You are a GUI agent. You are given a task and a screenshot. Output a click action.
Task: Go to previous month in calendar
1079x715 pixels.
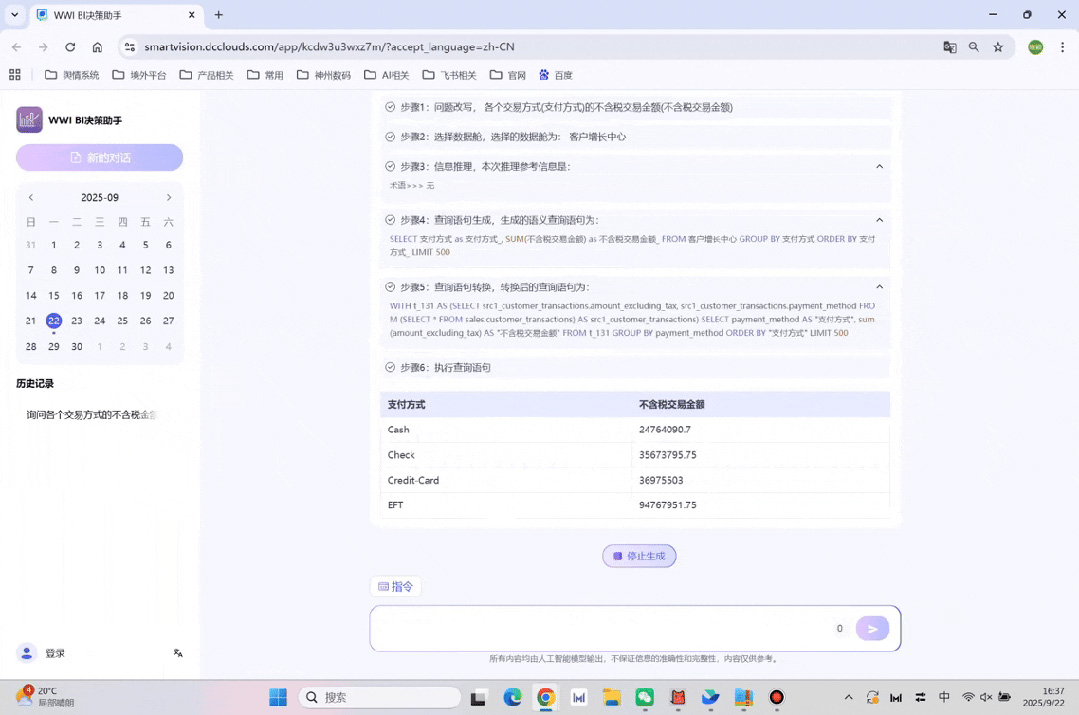[31, 198]
